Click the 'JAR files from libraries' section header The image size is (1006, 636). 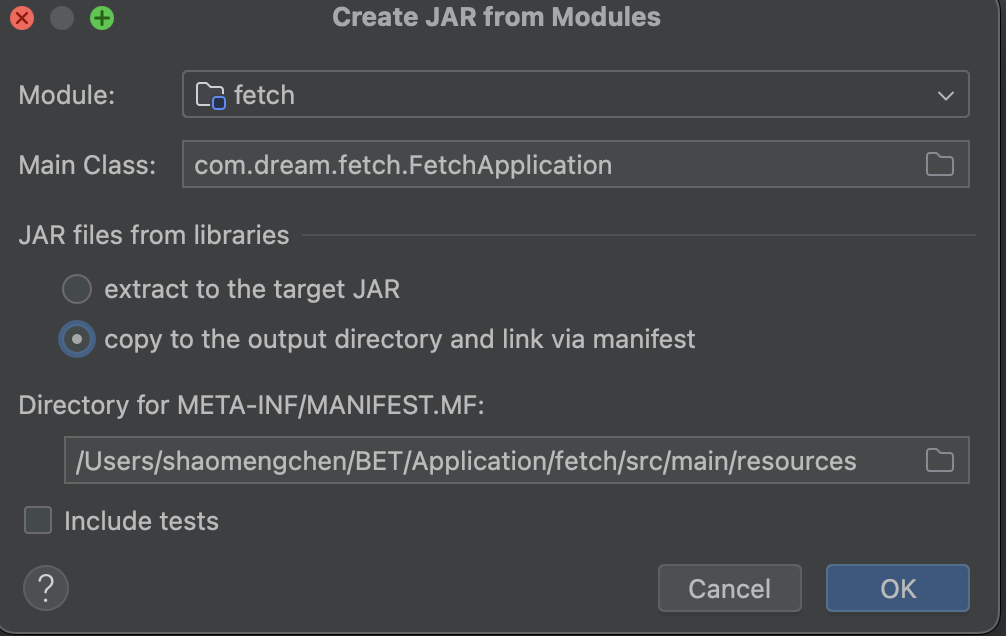point(154,235)
